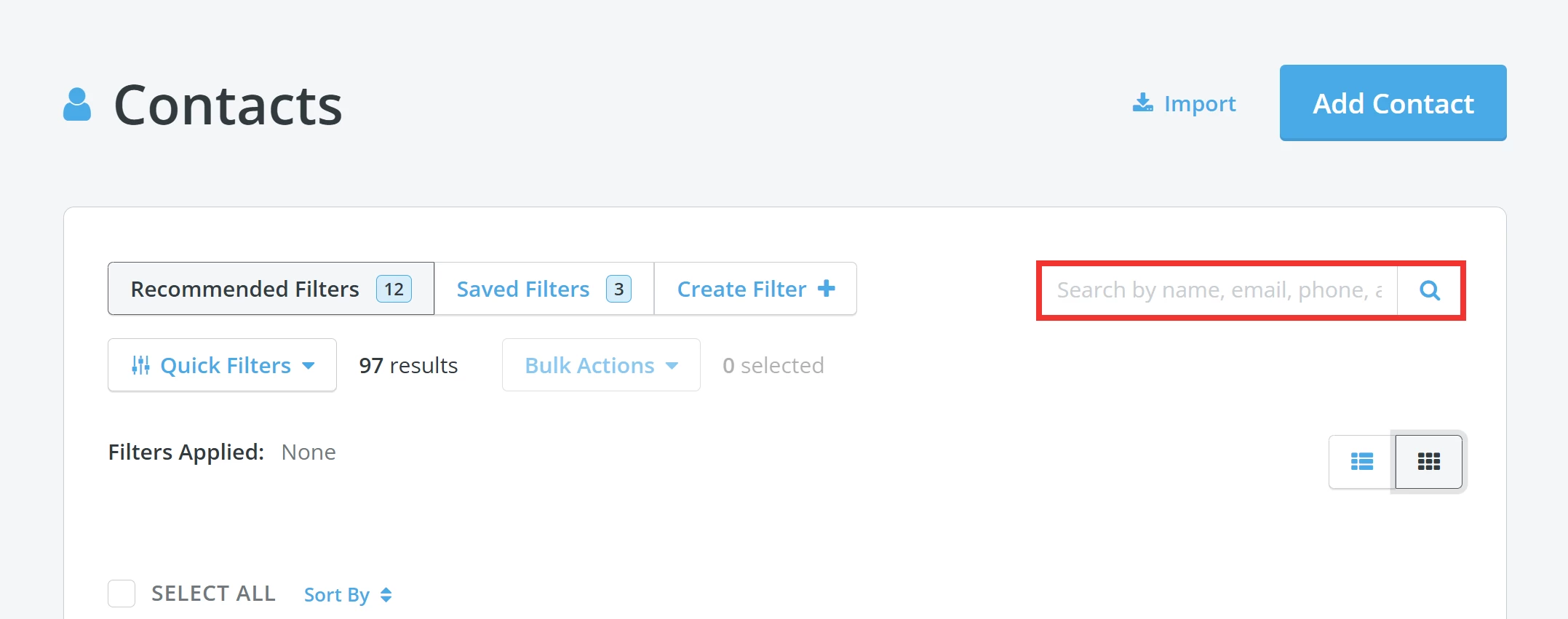Switch to grid view
The height and width of the screenshot is (619, 1568).
pyautogui.click(x=1428, y=462)
